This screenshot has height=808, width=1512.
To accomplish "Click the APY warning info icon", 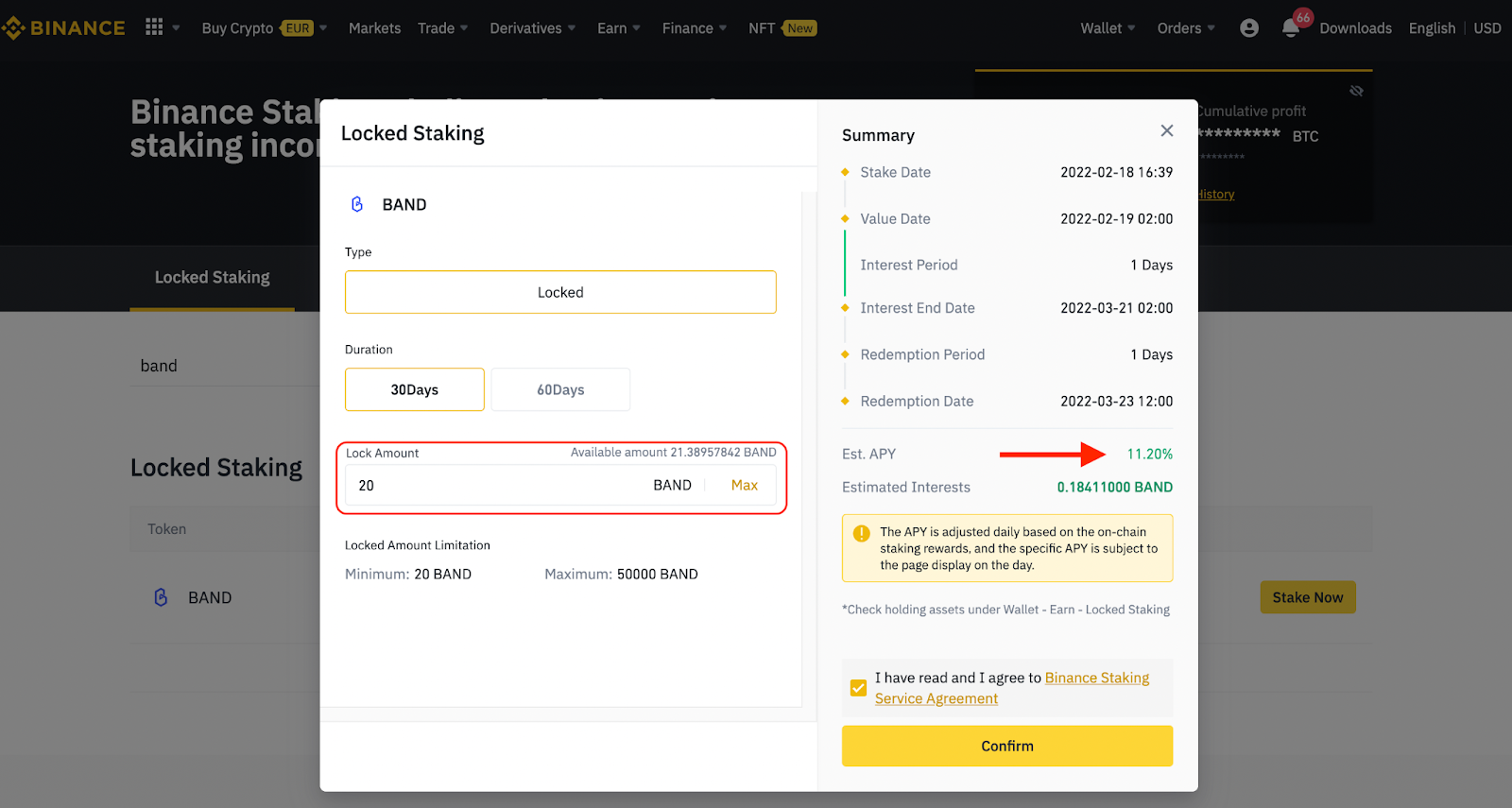I will (861, 533).
